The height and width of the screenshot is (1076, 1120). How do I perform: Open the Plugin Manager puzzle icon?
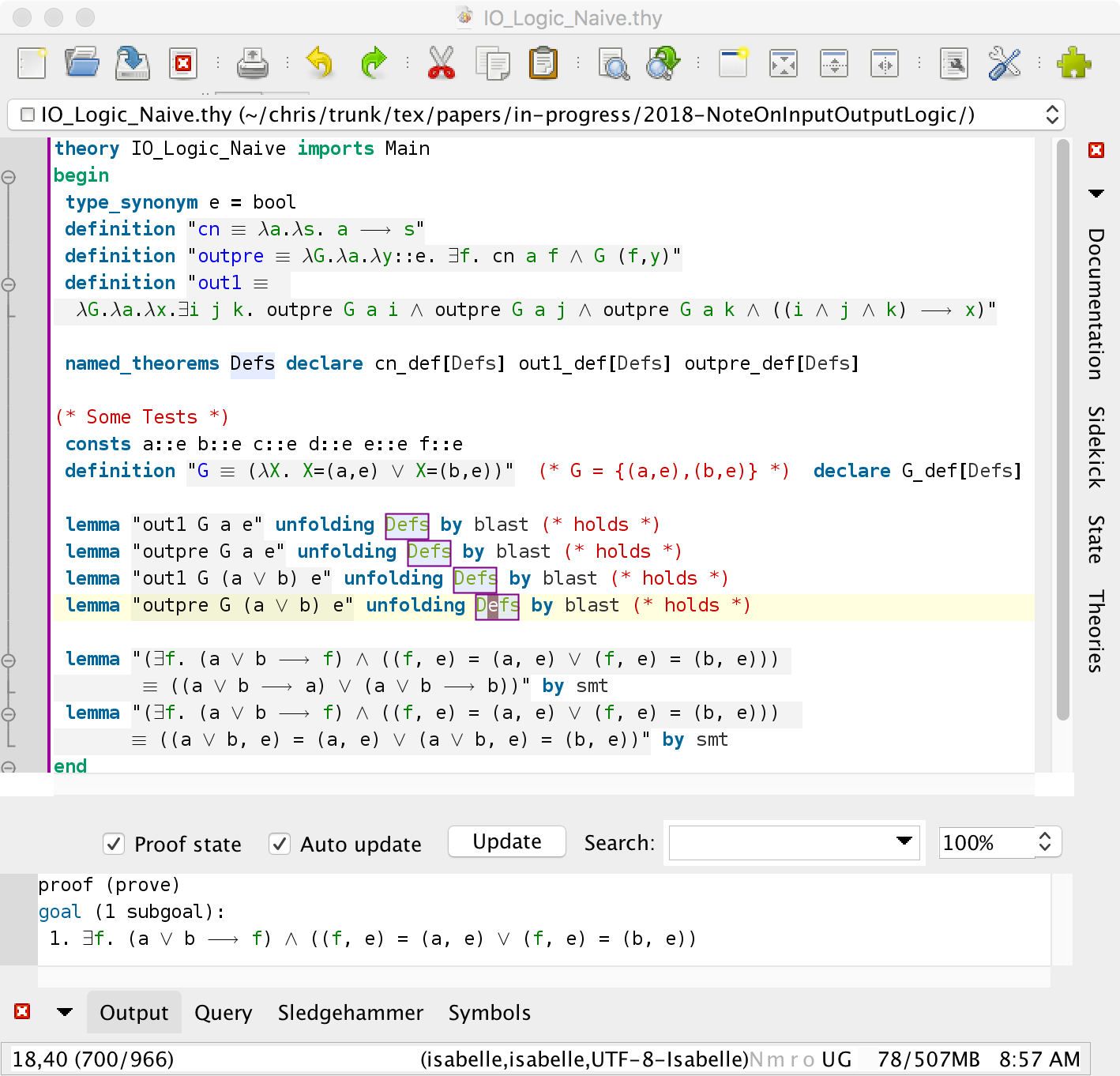click(1073, 62)
